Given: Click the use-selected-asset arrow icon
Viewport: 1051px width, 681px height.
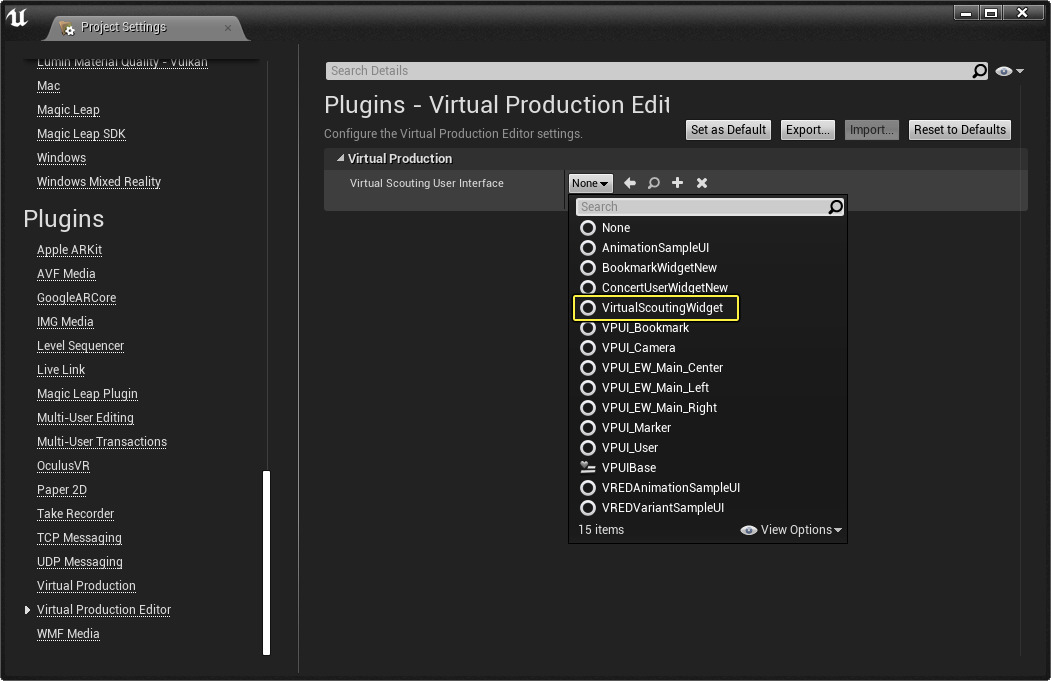Looking at the screenshot, I should pos(630,183).
